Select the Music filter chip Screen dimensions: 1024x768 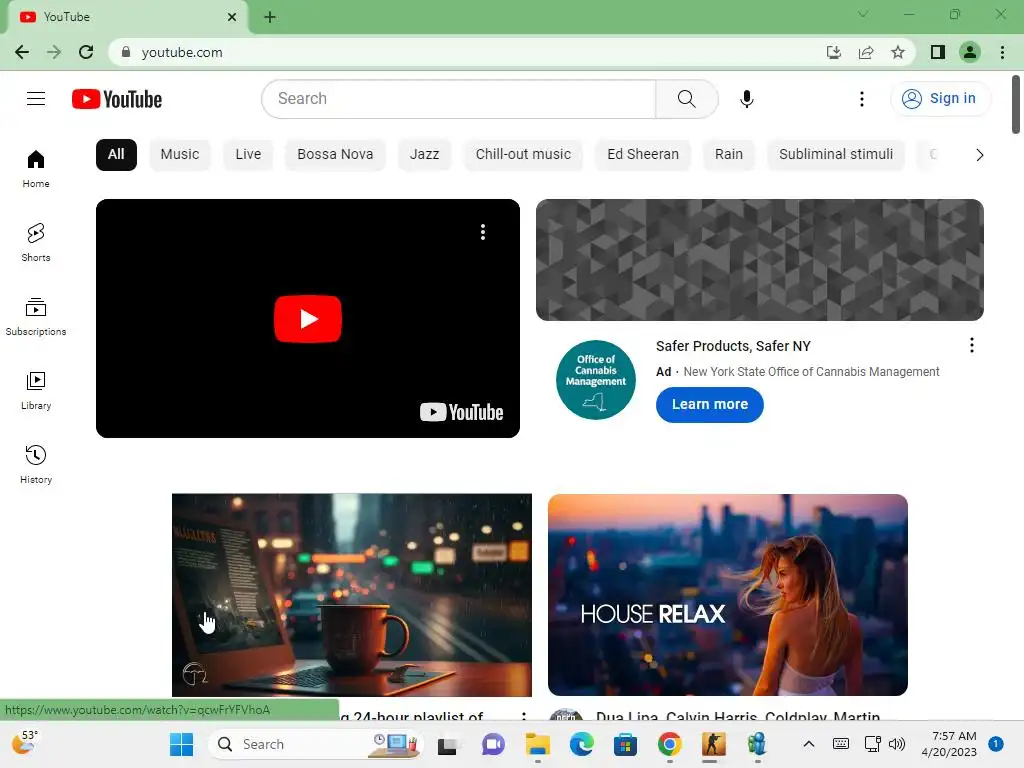coord(180,155)
